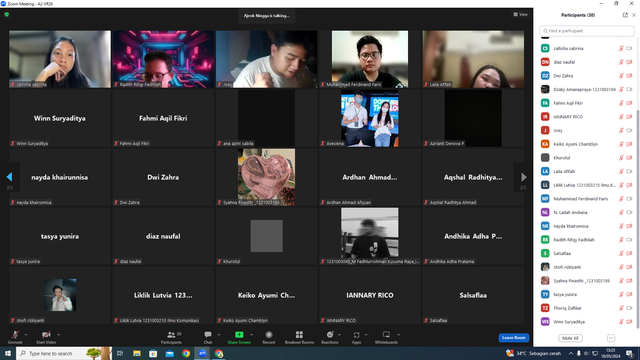Screen dimensions: 640x360
Task: Show hidden system tray icons
Action: click(571, 353)
